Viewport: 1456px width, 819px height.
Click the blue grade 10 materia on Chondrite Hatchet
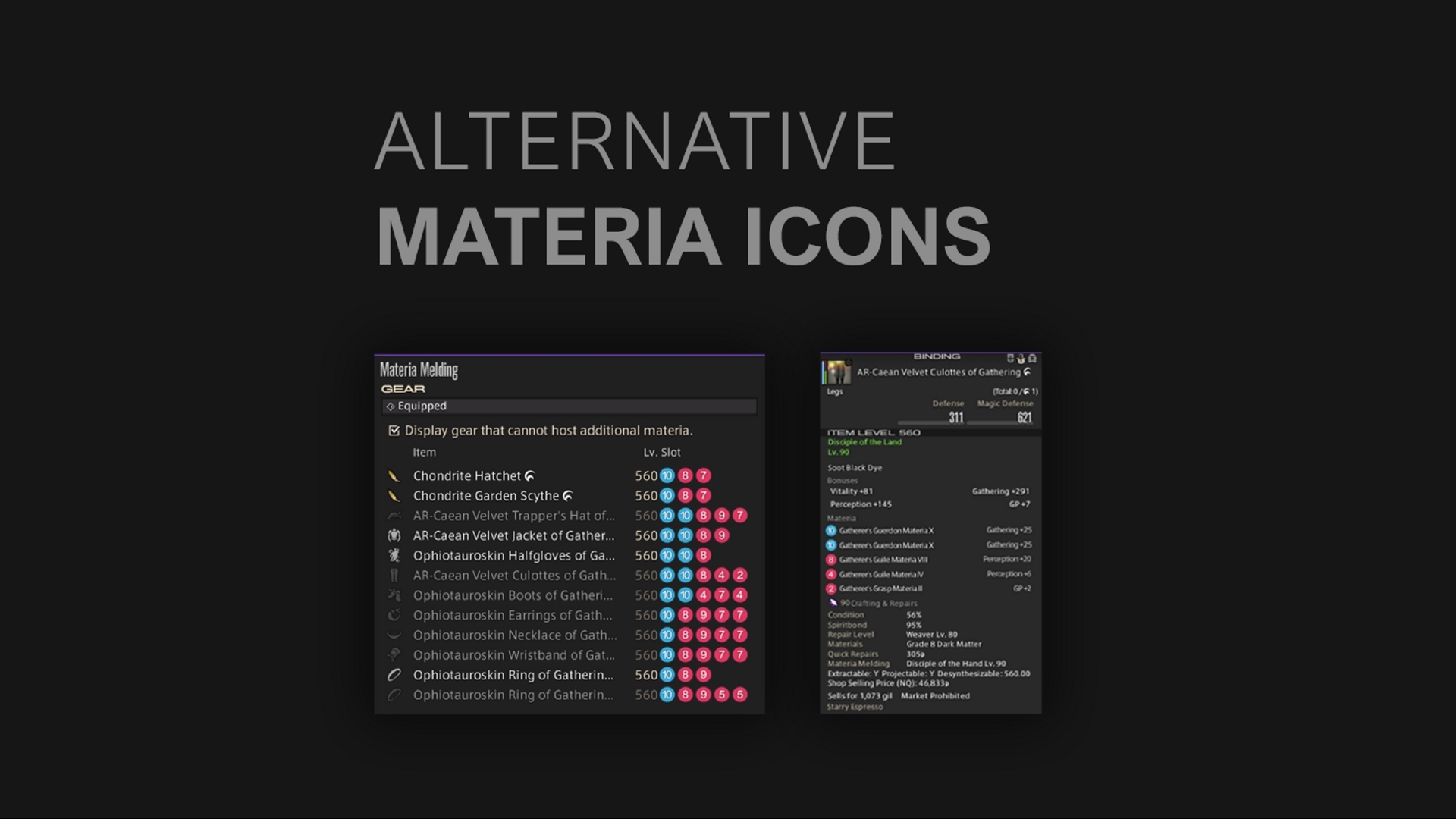pos(667,476)
